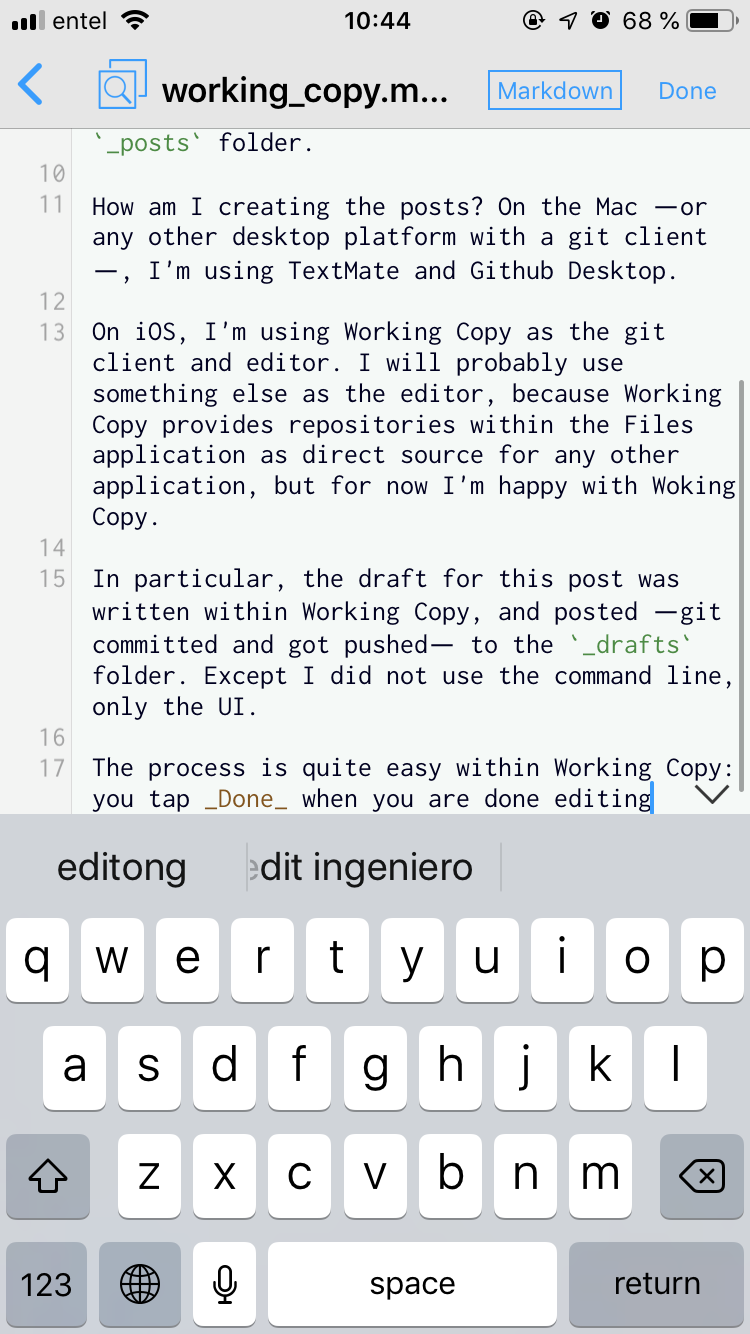
Task: Tap the z key
Action: click(150, 1177)
